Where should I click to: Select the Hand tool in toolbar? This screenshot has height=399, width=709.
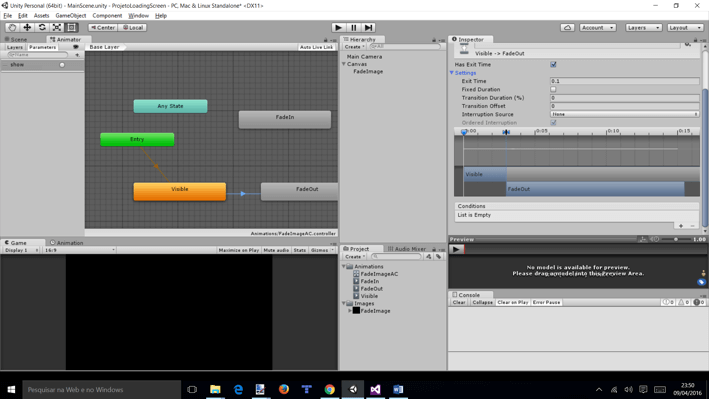pos(12,28)
